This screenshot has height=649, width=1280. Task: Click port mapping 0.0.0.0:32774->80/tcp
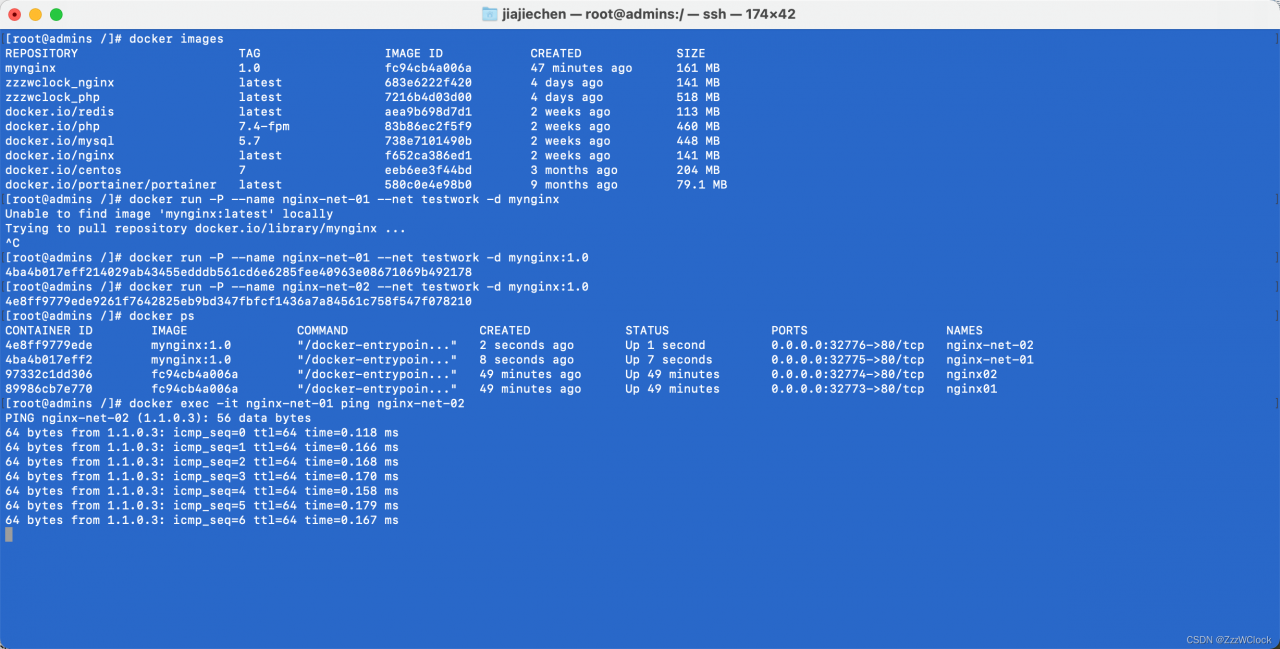click(848, 374)
